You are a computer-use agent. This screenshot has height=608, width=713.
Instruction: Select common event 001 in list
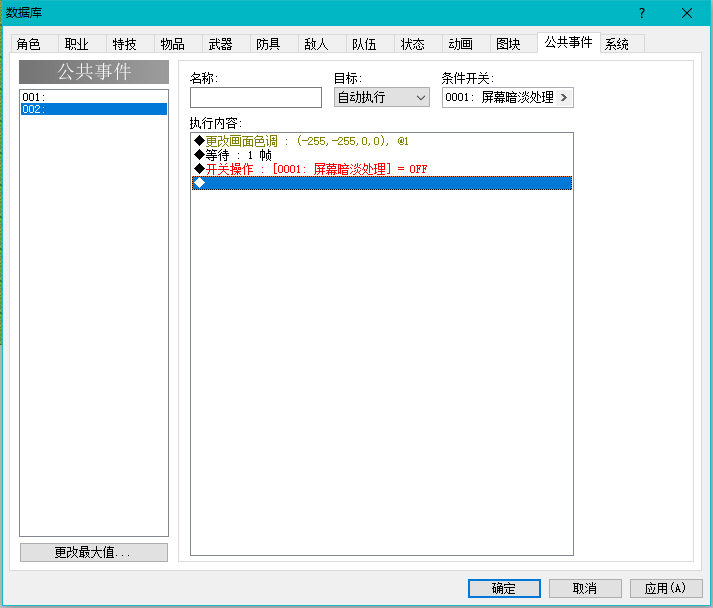pyautogui.click(x=94, y=97)
